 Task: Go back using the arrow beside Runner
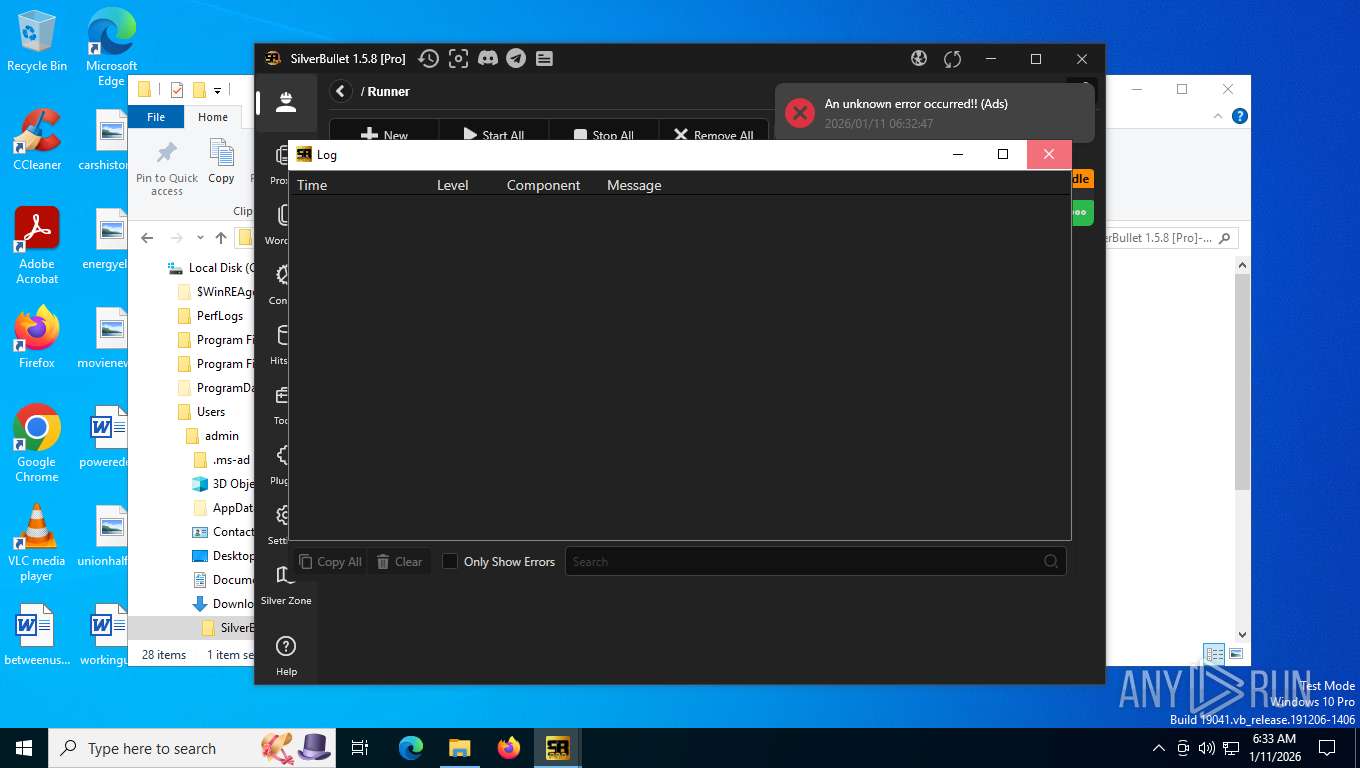click(x=341, y=91)
